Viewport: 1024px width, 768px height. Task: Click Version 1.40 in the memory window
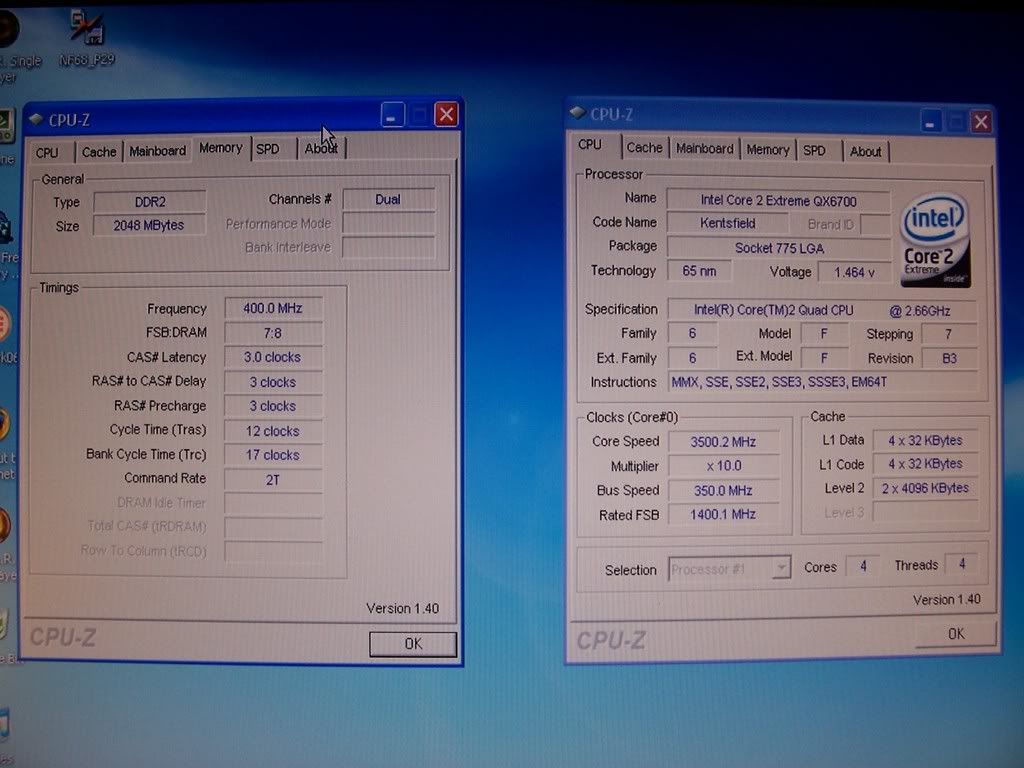click(402, 609)
